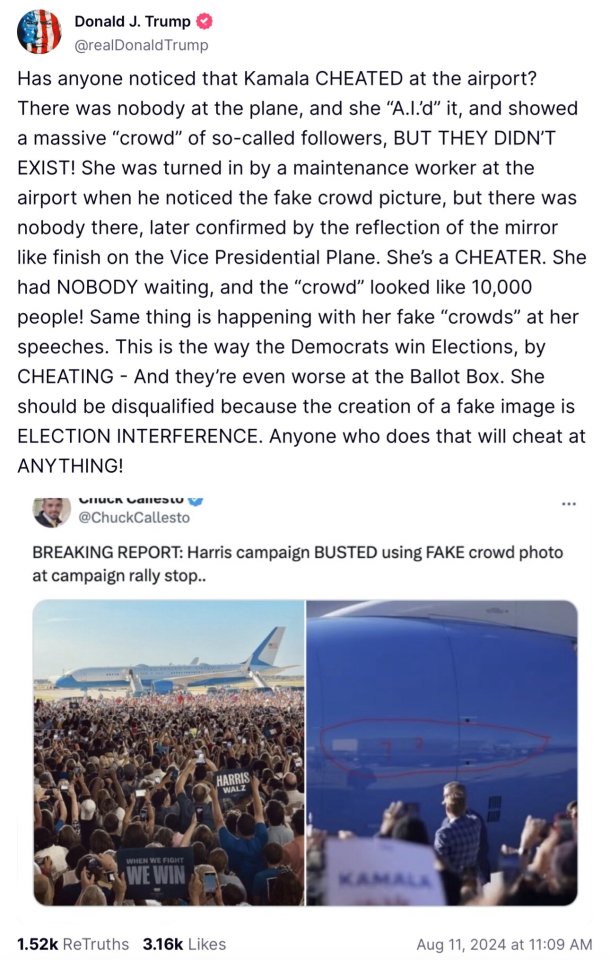
Task: Click the @ChuckCallesto handle
Action: 133,517
